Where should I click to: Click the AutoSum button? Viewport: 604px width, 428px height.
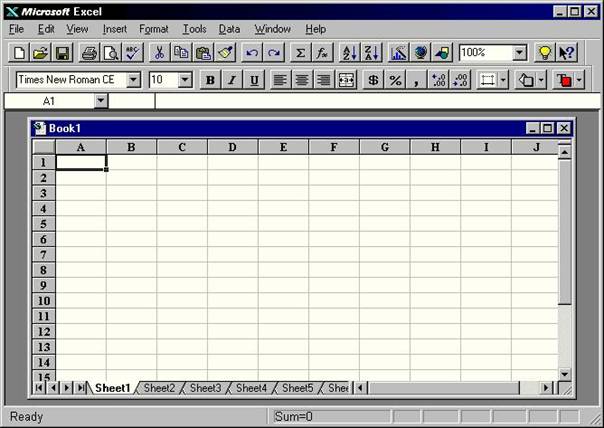(x=300, y=53)
